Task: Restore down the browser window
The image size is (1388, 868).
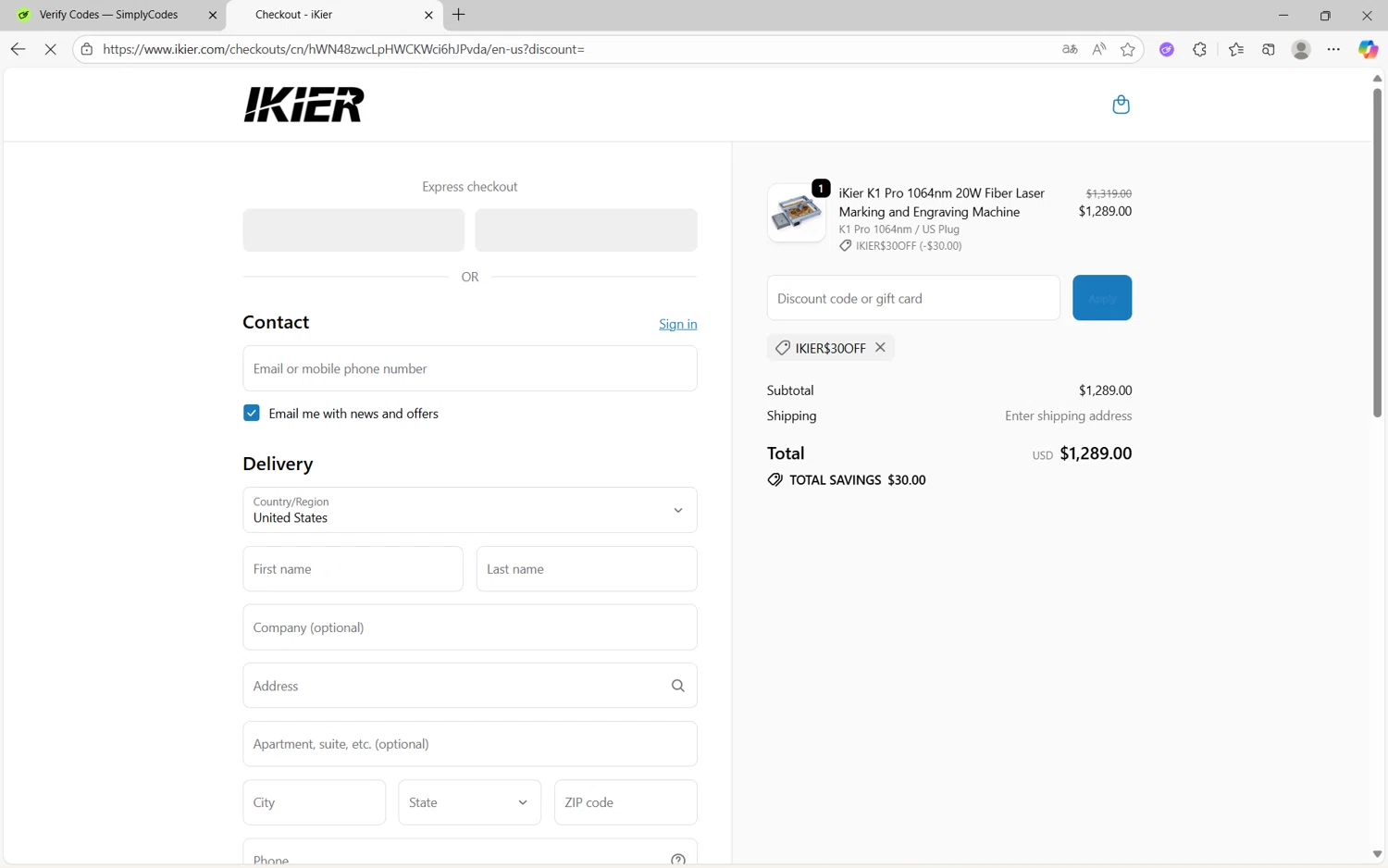Action: [1325, 15]
